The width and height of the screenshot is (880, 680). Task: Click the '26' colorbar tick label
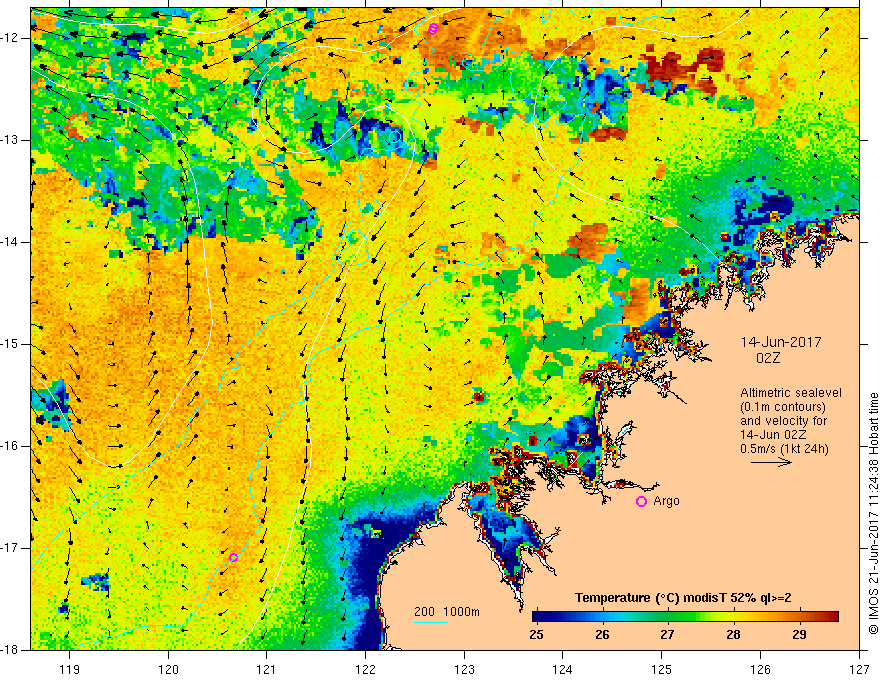[602, 635]
